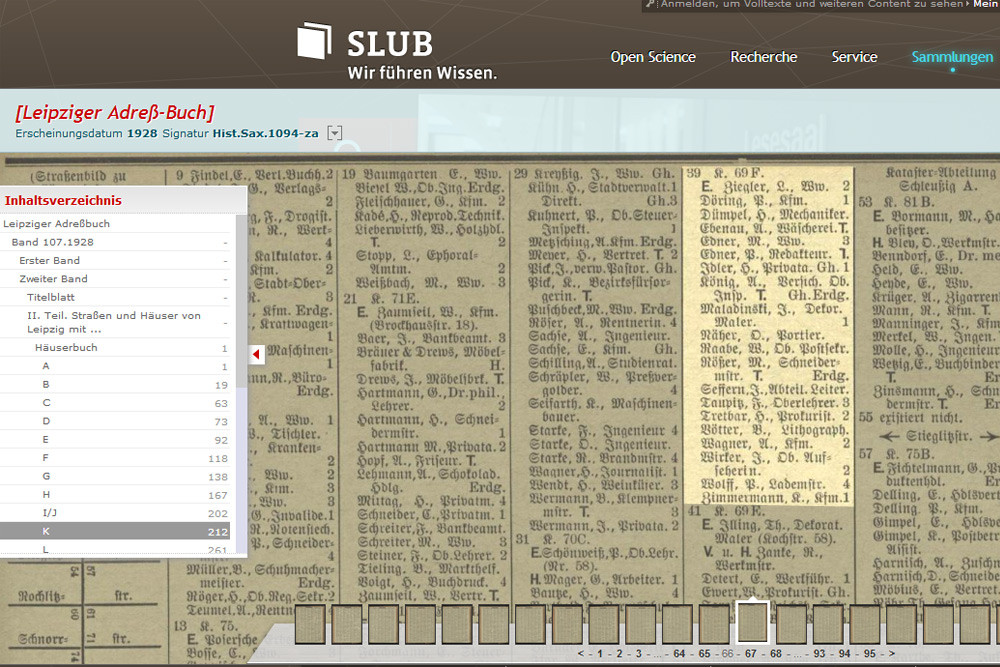Collapse the table of contents panel arrow
The image size is (1000, 667).
pyautogui.click(x=256, y=354)
